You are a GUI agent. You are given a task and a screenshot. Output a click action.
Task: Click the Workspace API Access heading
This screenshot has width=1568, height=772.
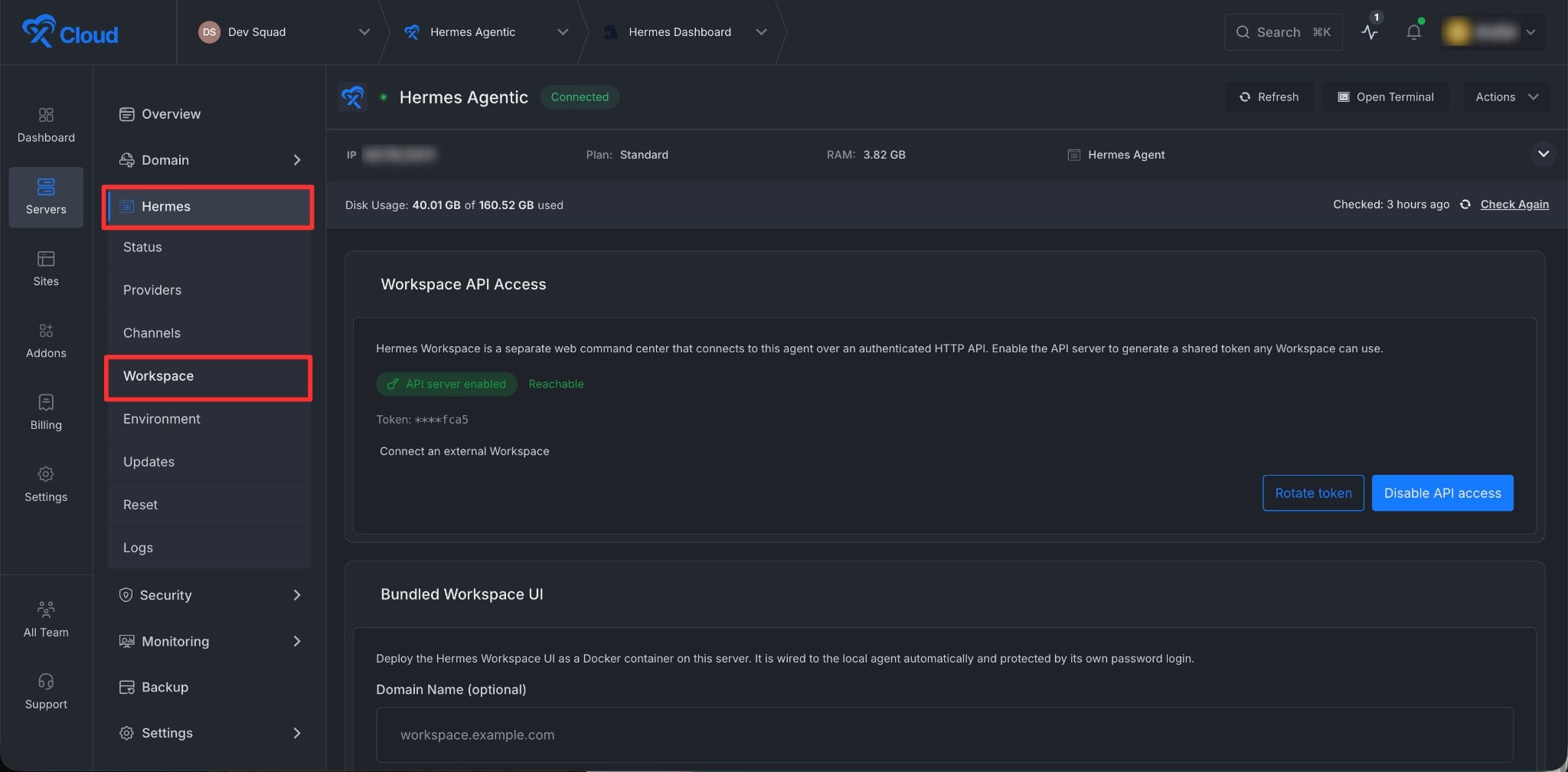463,284
